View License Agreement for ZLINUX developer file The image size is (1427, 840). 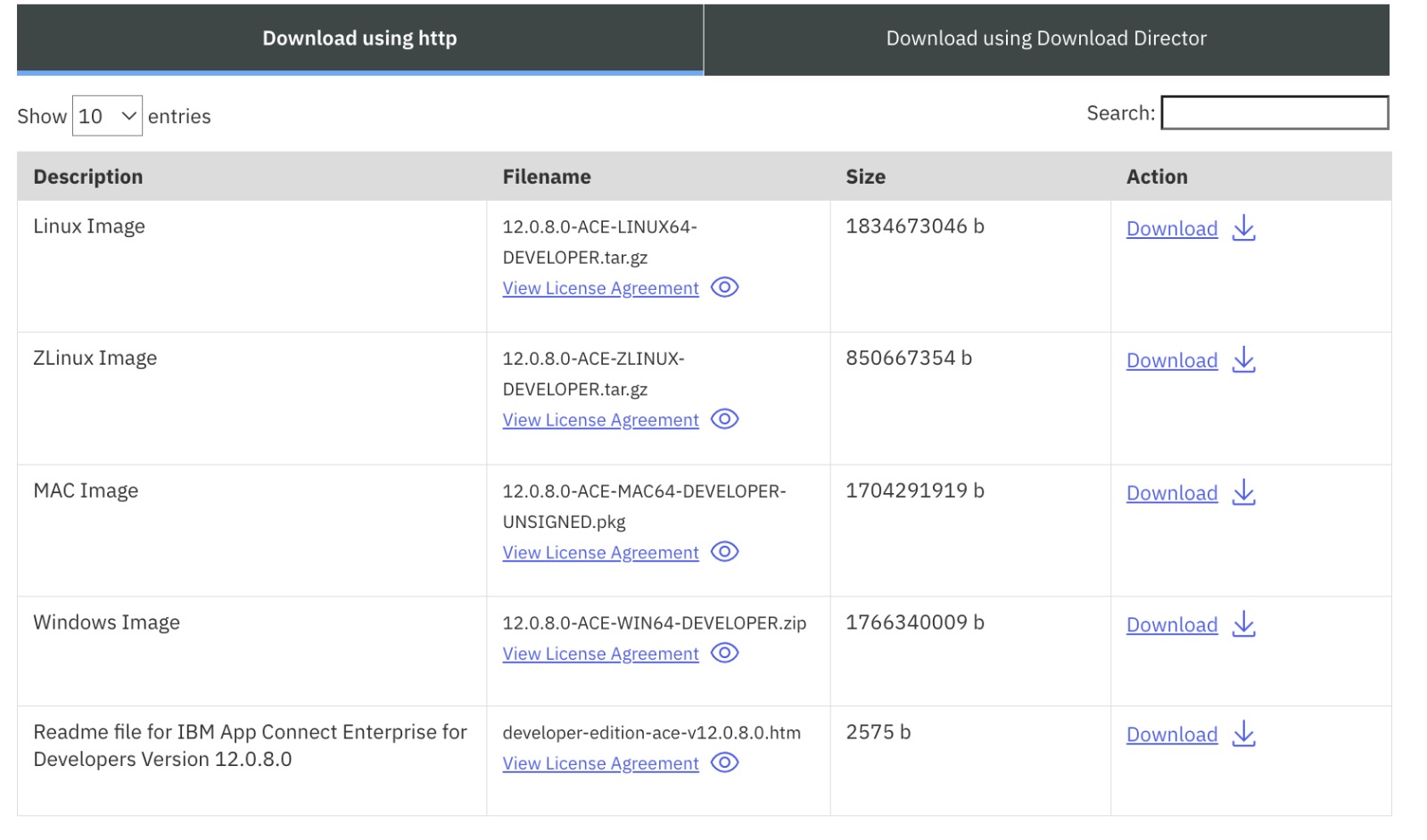(x=600, y=420)
